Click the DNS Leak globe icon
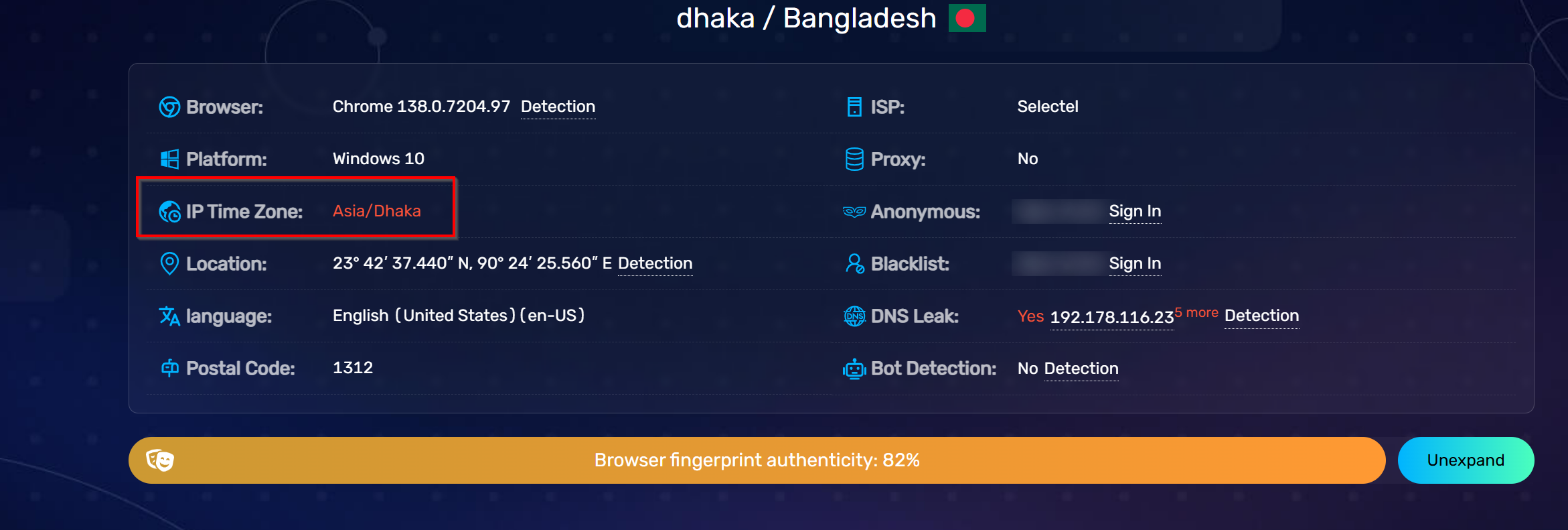The image size is (1568, 530). (x=854, y=316)
